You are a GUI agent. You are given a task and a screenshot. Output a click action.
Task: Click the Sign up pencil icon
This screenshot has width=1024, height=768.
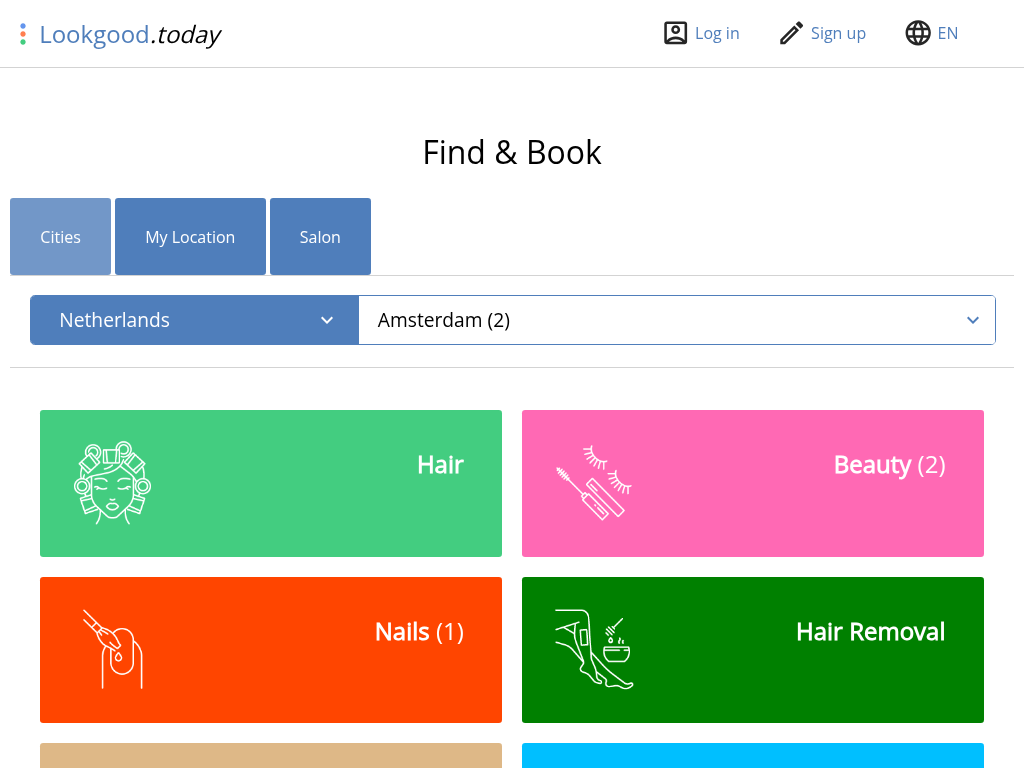click(791, 33)
